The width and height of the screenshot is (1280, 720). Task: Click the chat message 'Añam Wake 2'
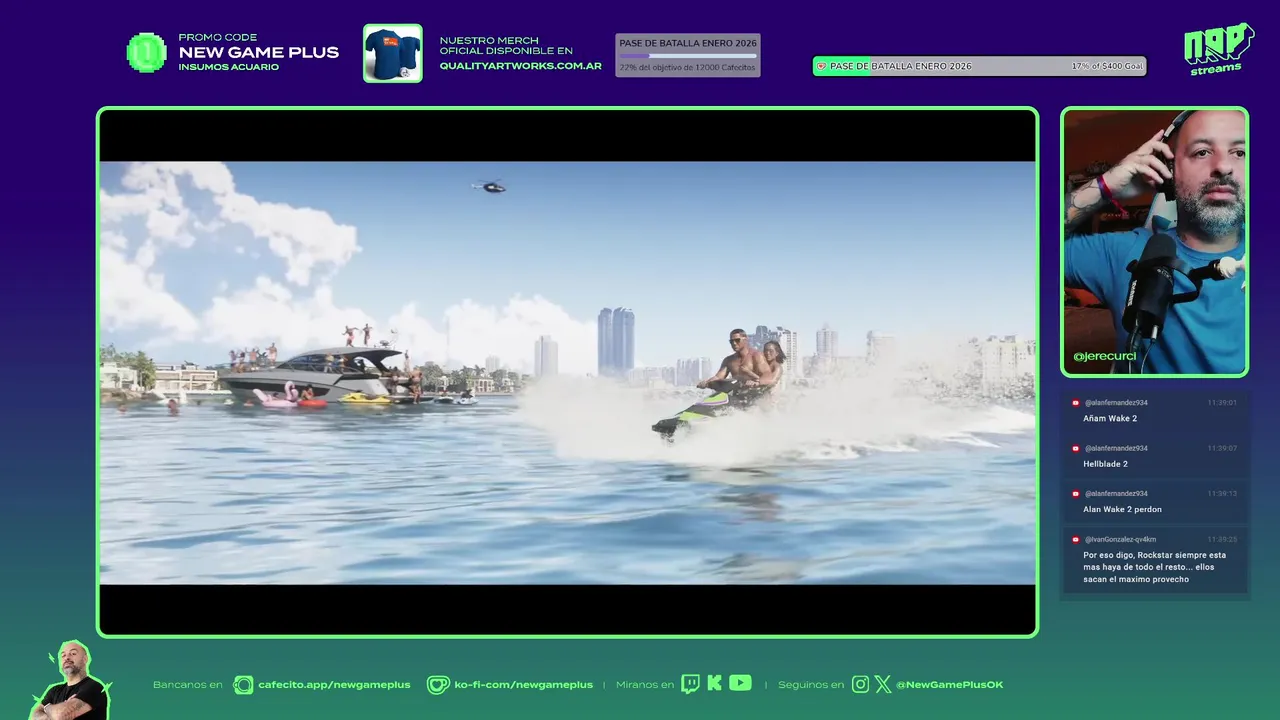[x=1110, y=419]
